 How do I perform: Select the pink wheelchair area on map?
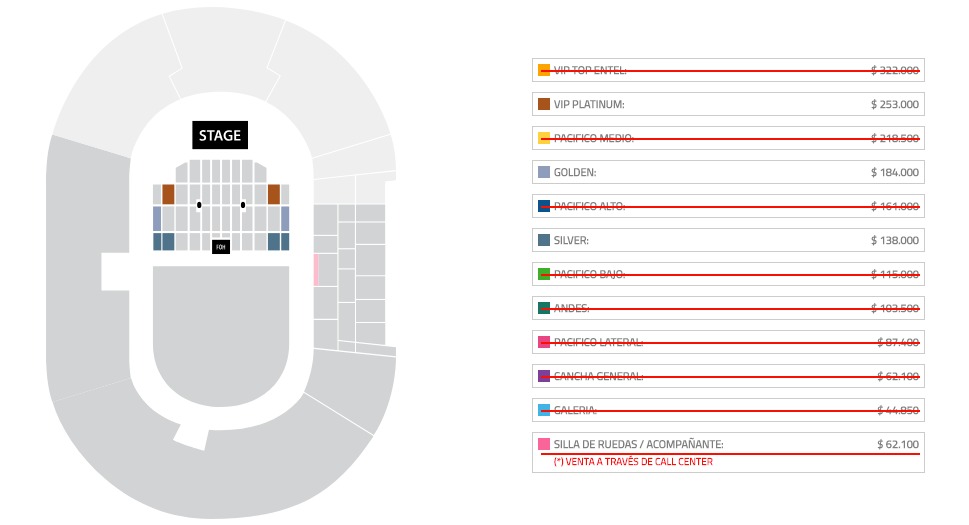point(316,270)
